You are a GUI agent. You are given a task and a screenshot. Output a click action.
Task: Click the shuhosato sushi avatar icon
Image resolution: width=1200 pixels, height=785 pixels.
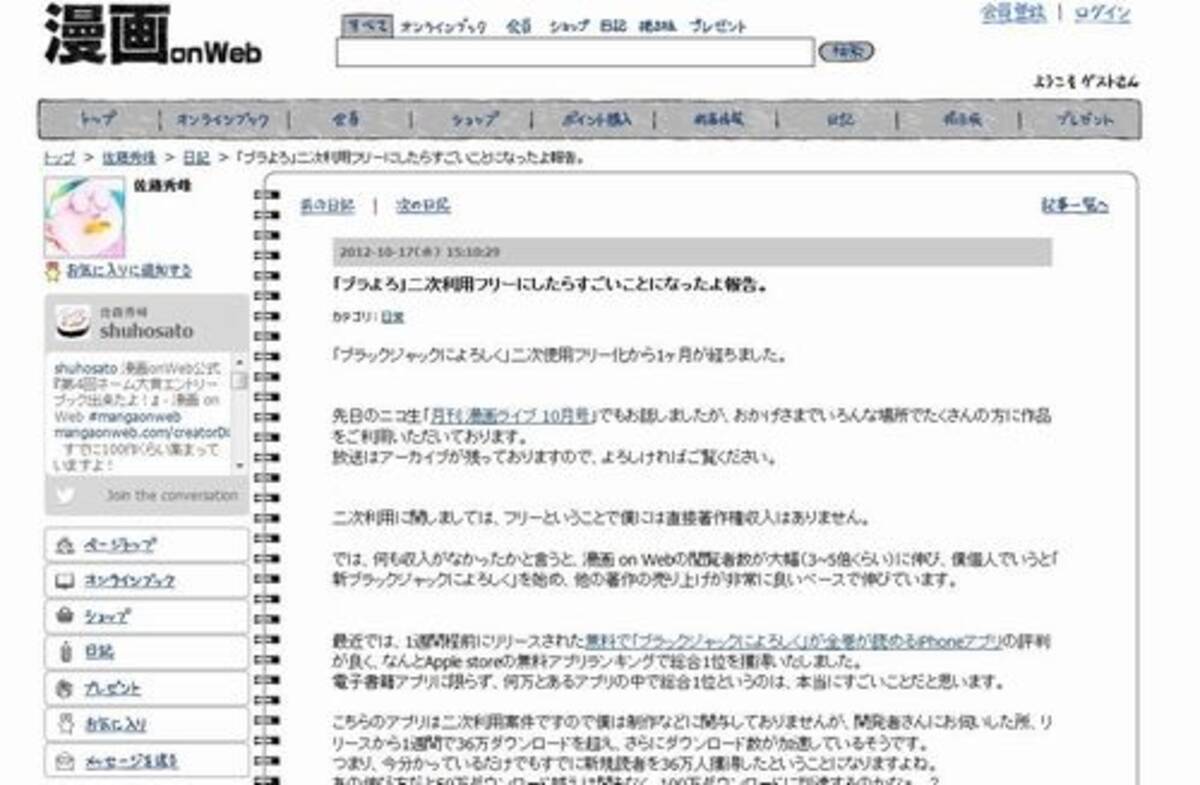click(x=74, y=322)
